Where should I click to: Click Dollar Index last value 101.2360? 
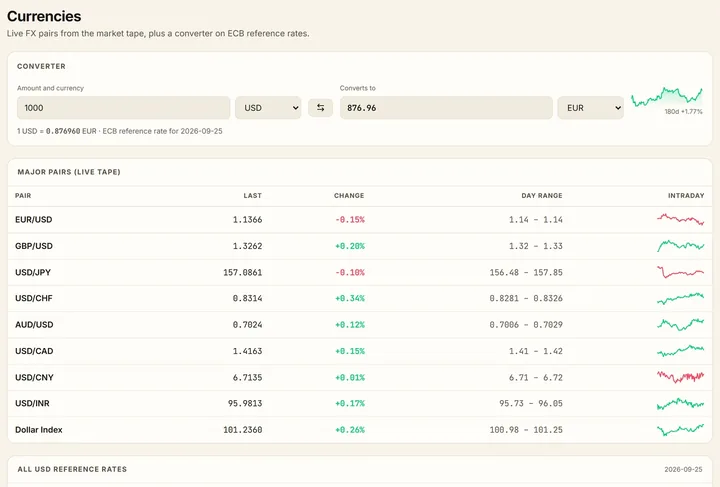point(242,430)
